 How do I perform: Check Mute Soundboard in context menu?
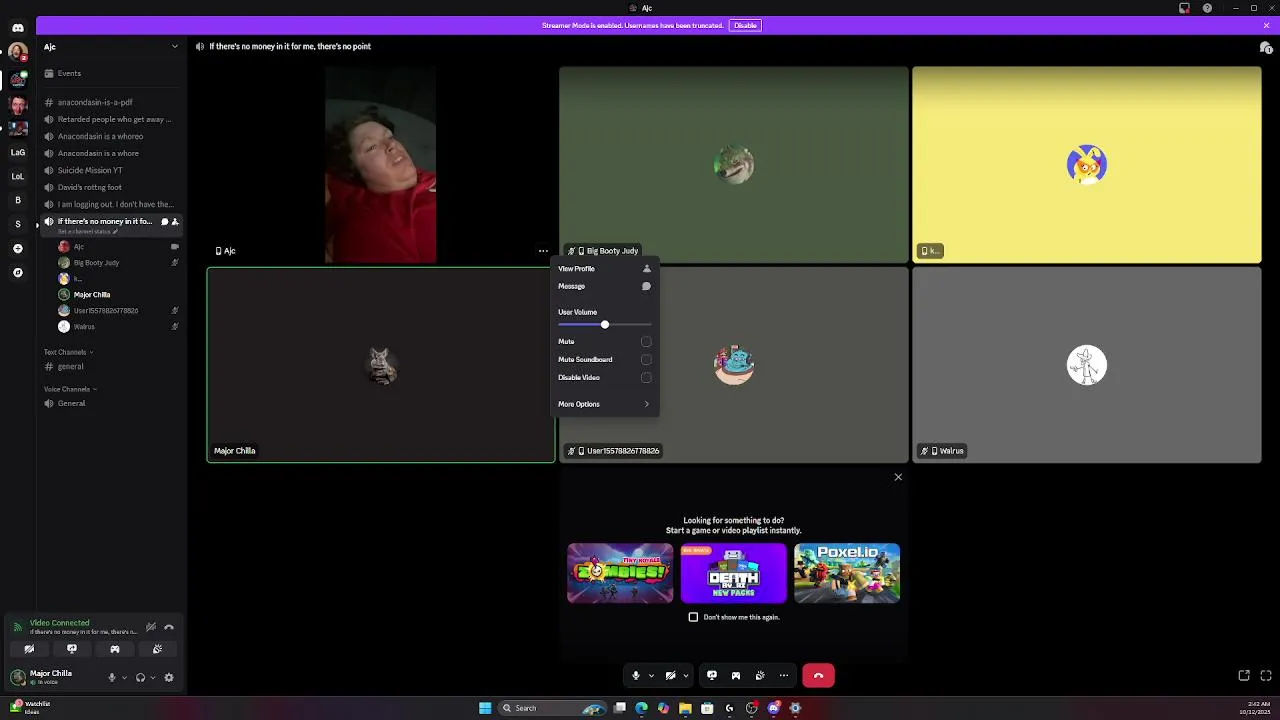point(646,360)
